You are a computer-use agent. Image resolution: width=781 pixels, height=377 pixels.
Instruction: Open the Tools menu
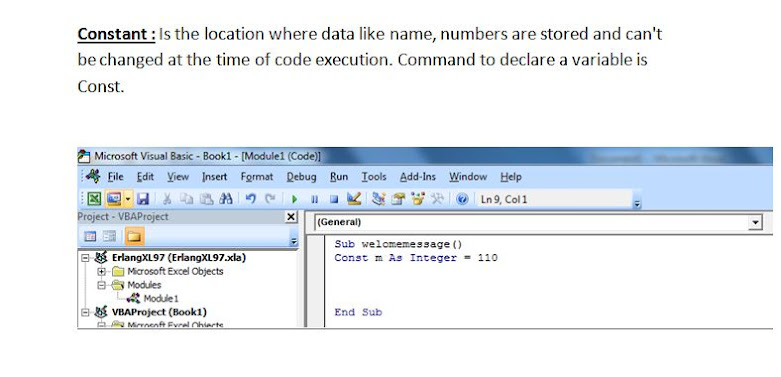[x=374, y=177]
